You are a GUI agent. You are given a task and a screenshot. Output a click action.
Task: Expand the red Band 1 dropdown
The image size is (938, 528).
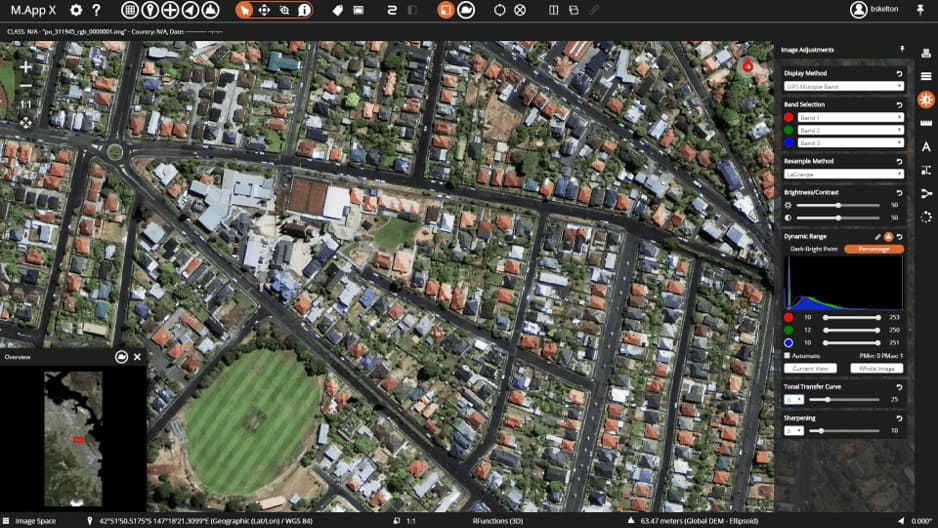(850, 117)
